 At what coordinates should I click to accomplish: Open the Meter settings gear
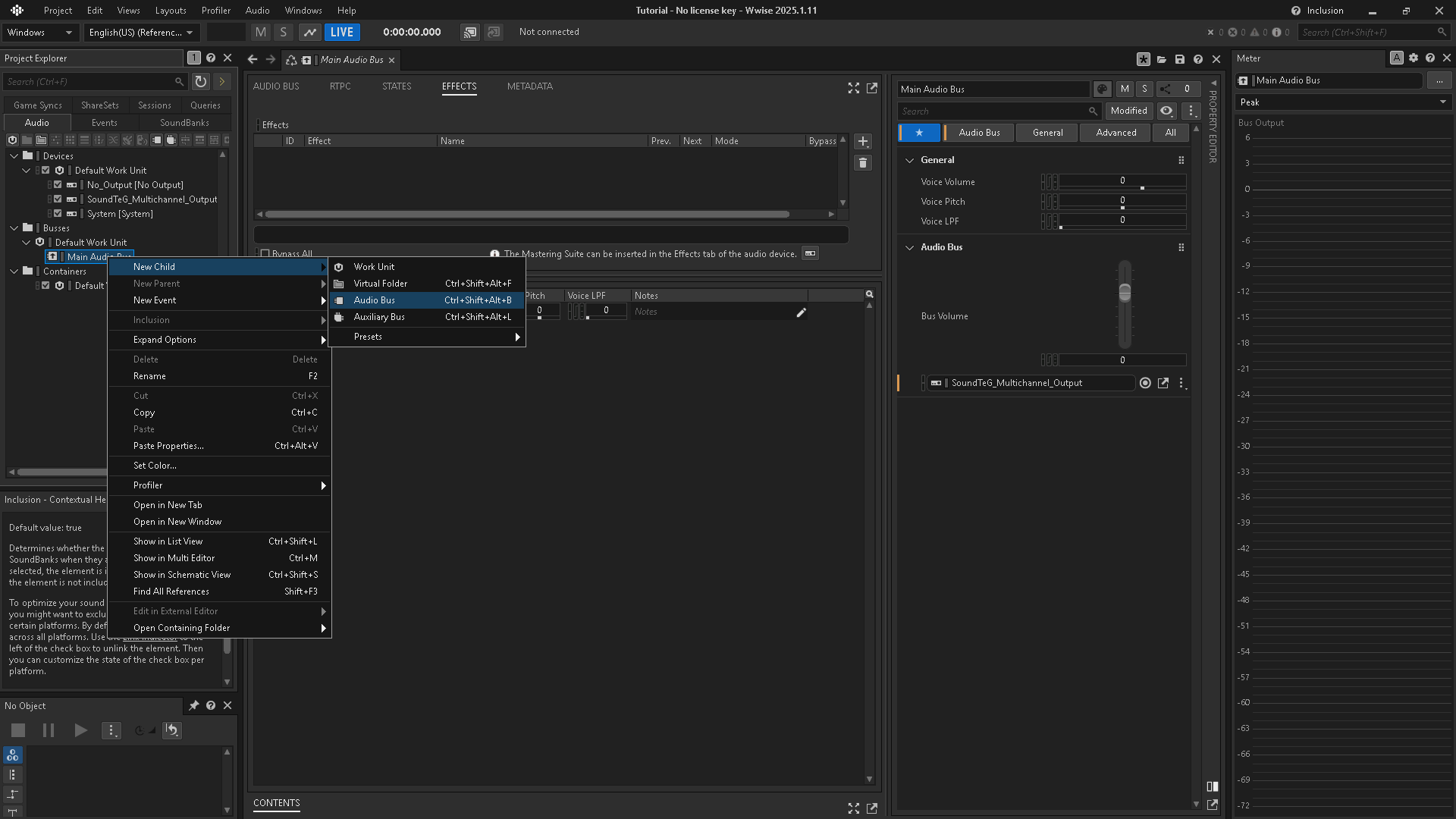(1414, 58)
